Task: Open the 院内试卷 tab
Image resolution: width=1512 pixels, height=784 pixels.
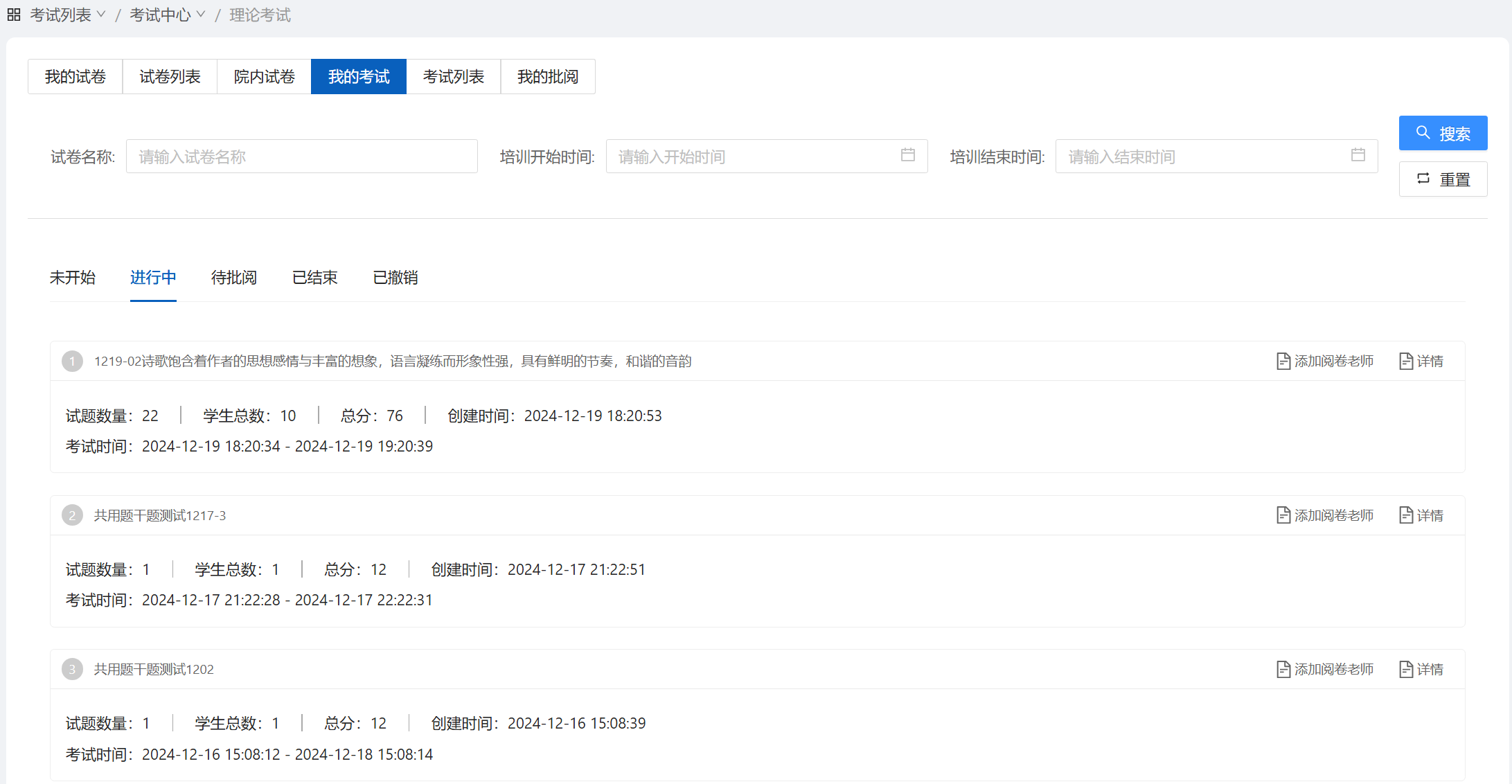Action: click(x=264, y=76)
